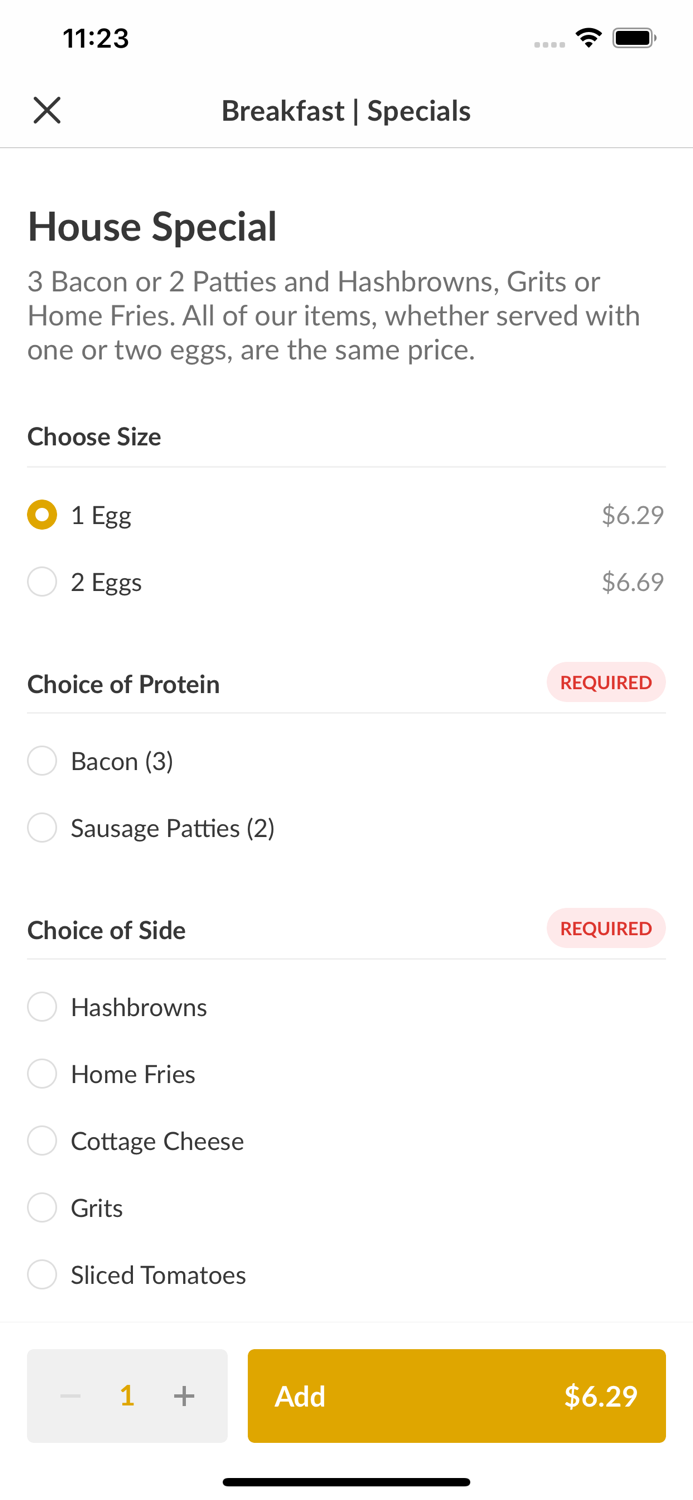693x1500 pixels.
Task: Close the House Special item screen
Action: tap(47, 110)
